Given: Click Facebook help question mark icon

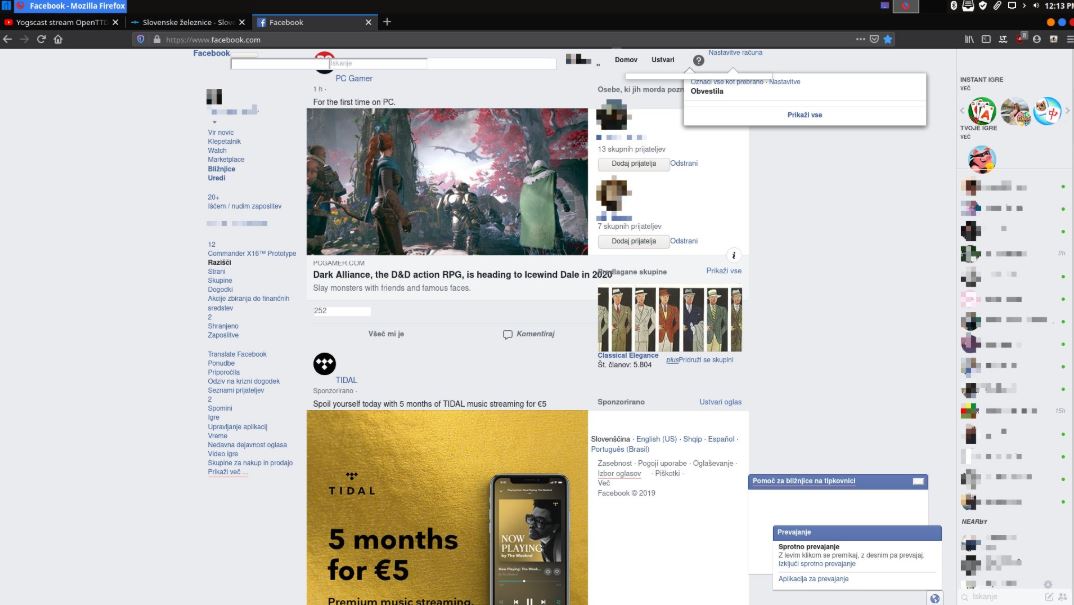Looking at the screenshot, I should coord(698,60).
